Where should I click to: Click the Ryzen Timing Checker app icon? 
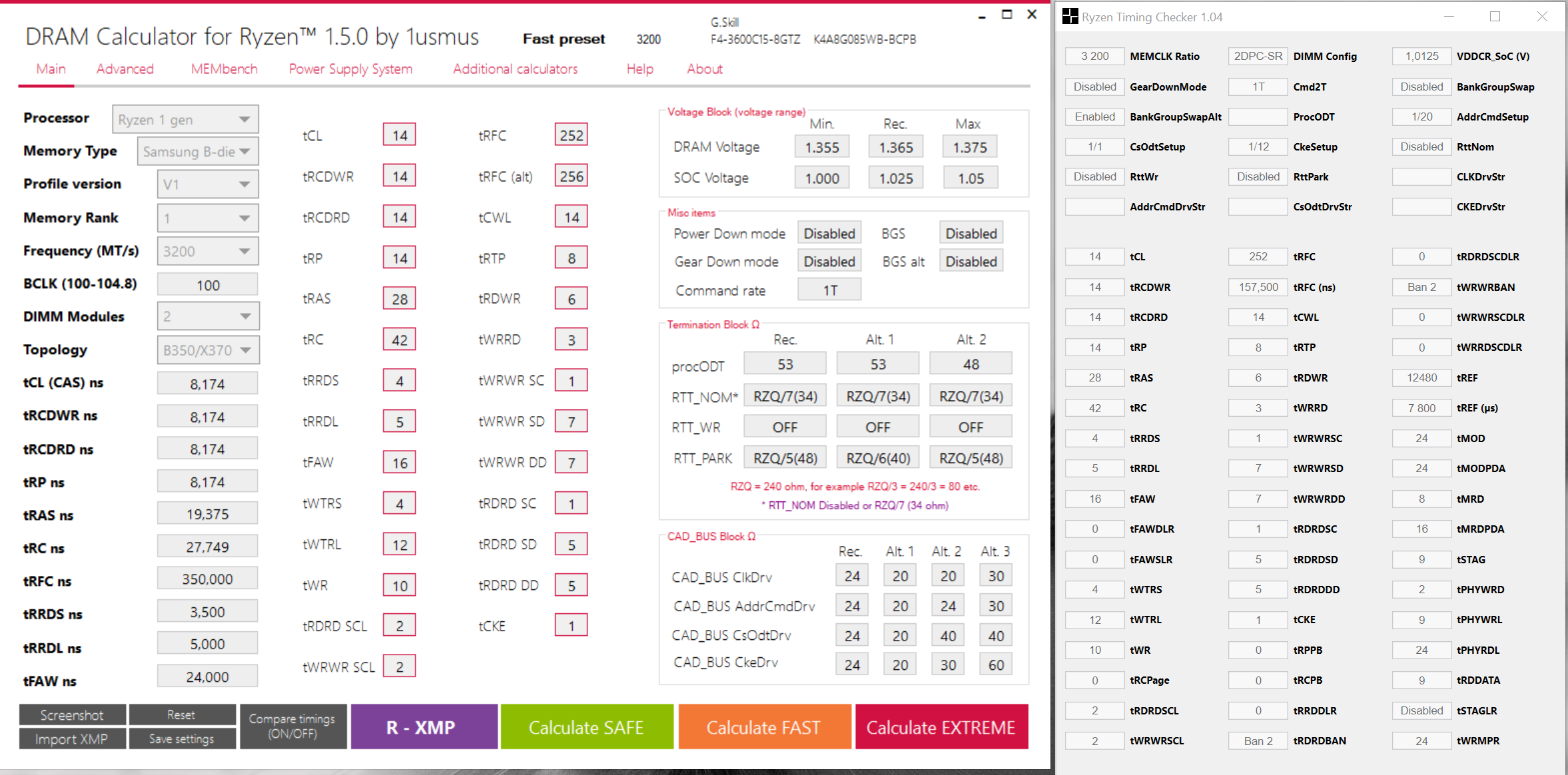1070,17
